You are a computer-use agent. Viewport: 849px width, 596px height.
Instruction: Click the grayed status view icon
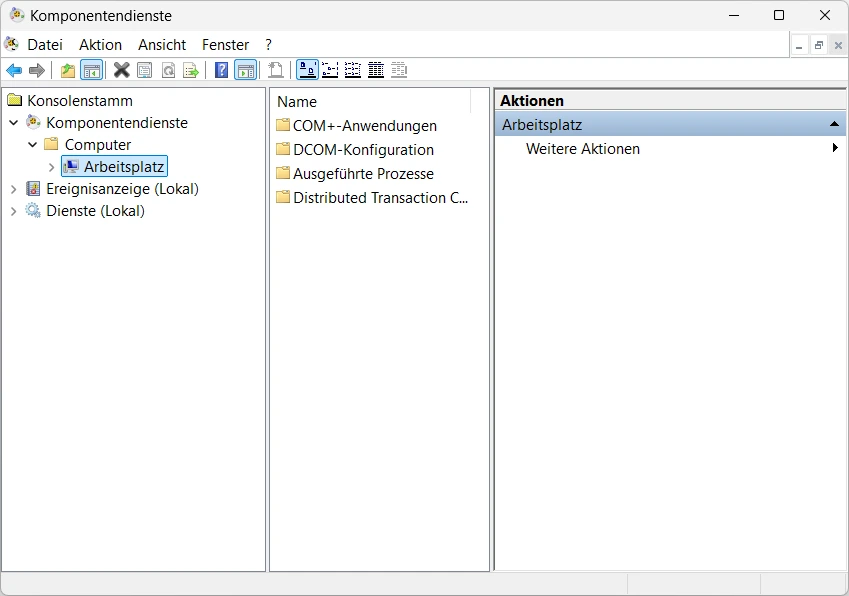pyautogui.click(x=399, y=70)
